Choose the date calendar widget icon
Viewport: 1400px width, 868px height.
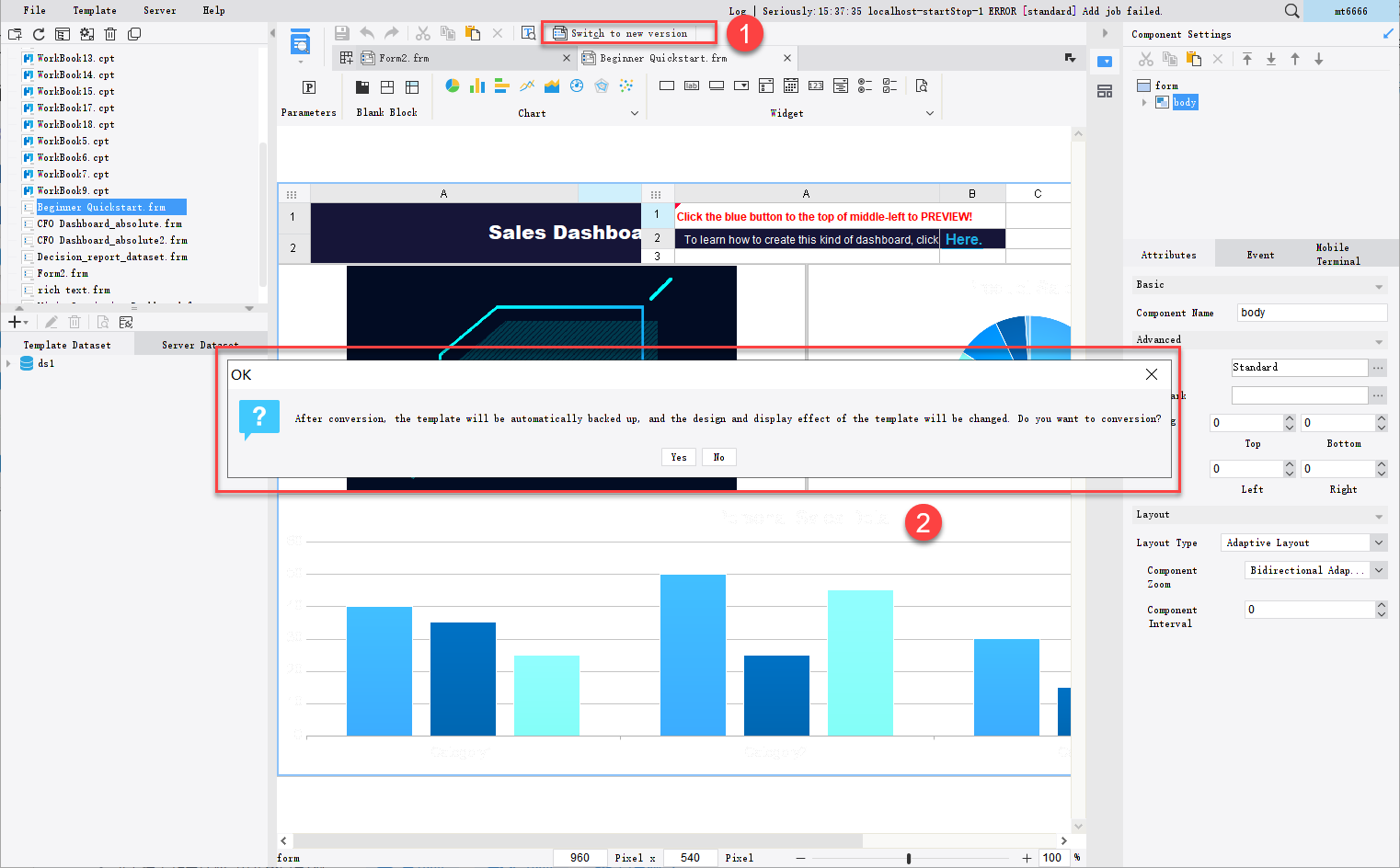[x=791, y=86]
